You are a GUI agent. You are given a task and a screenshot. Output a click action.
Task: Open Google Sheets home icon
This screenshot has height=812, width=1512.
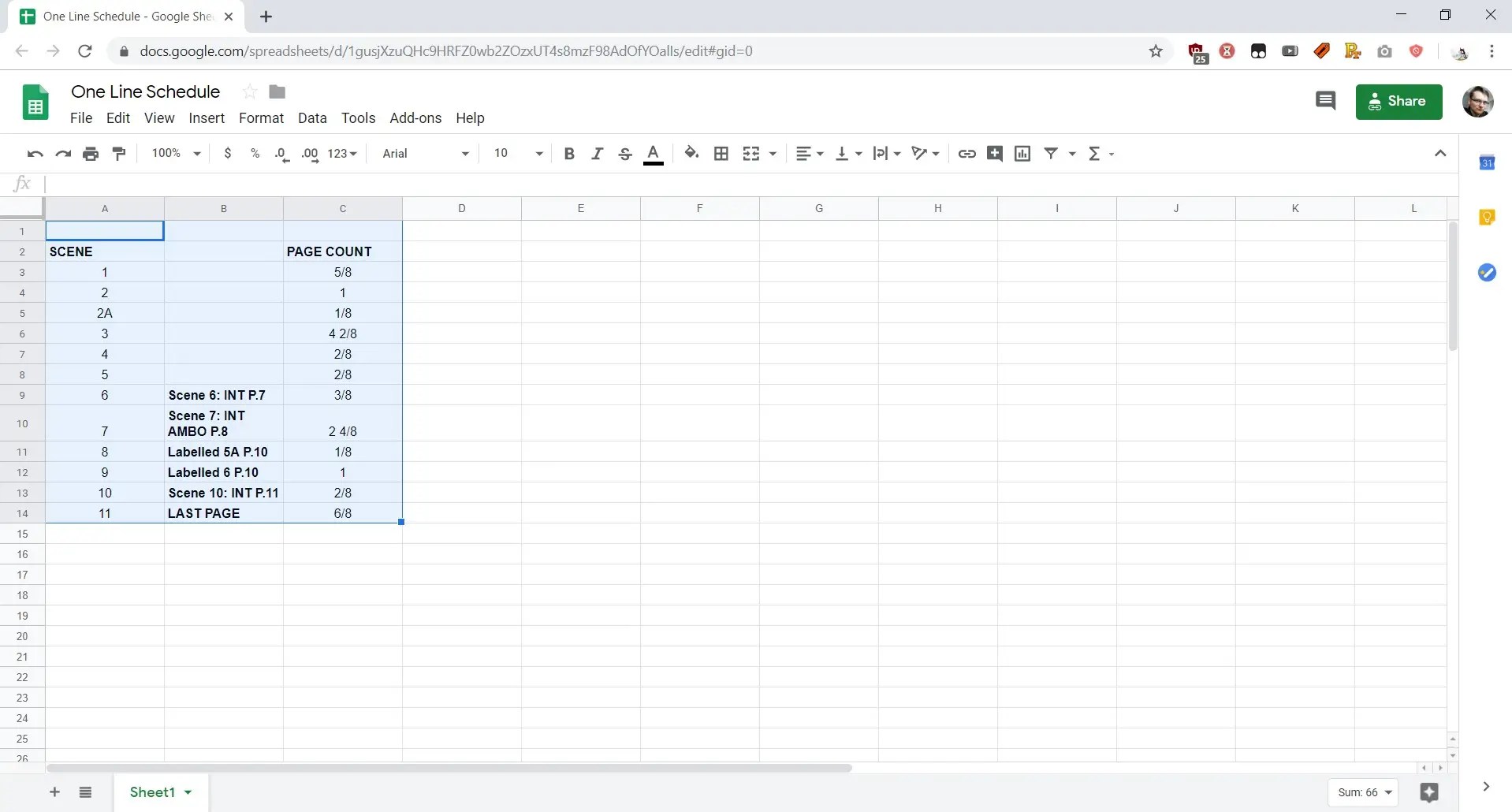35,102
